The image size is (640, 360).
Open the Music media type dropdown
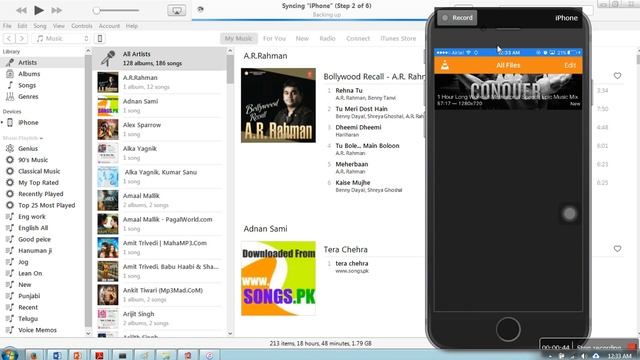pyautogui.click(x=62, y=38)
